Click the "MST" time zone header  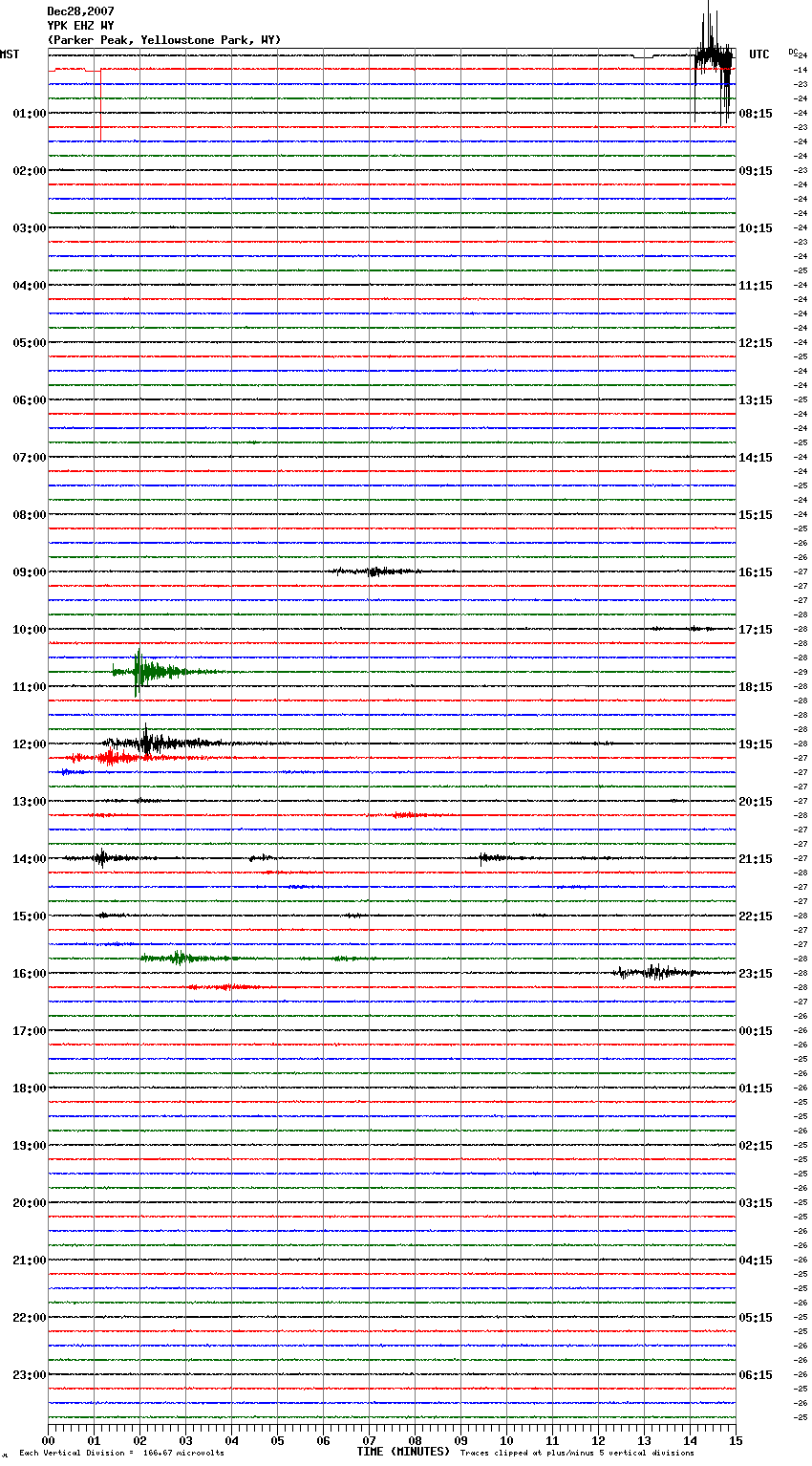(10, 54)
